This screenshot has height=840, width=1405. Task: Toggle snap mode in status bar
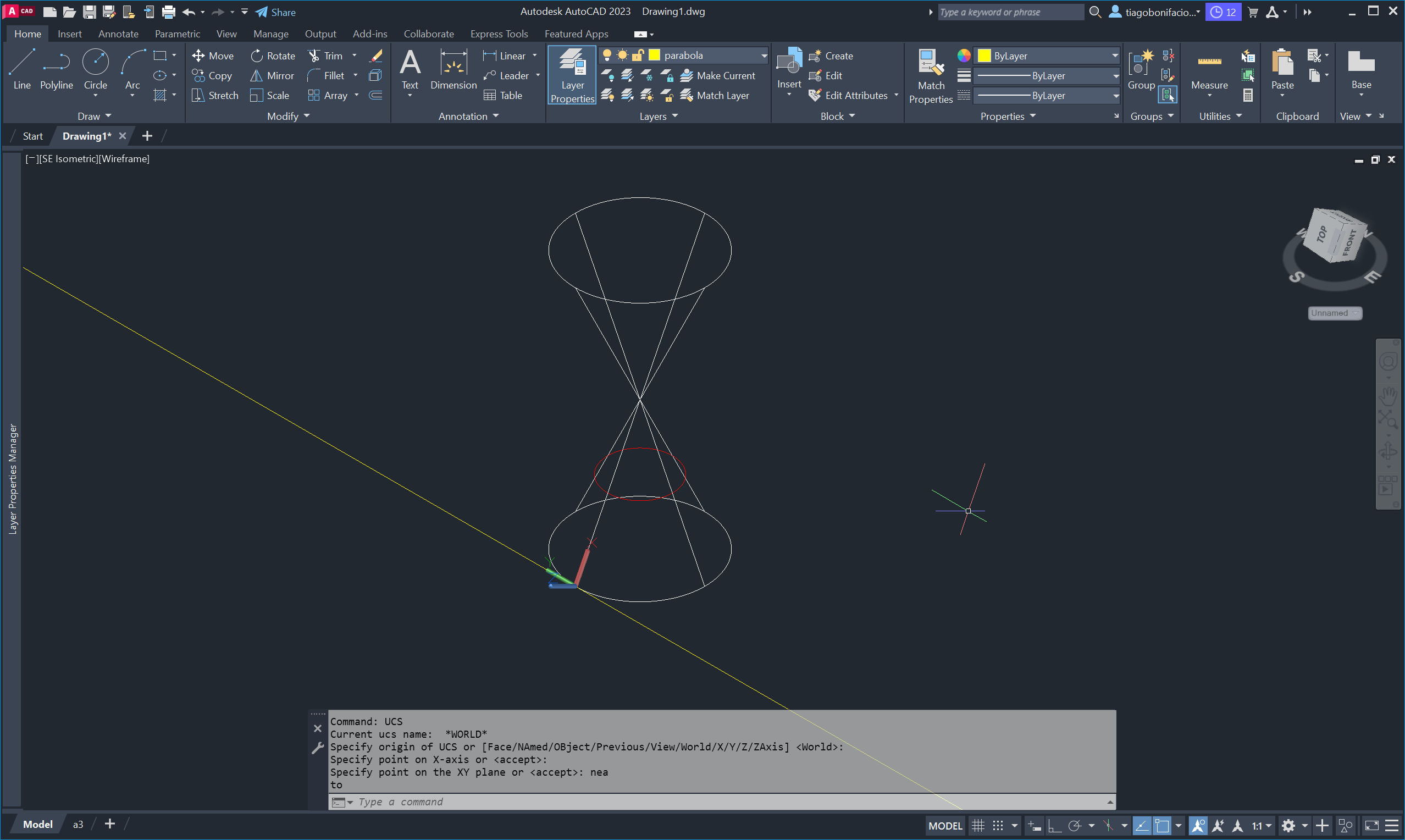[x=998, y=825]
